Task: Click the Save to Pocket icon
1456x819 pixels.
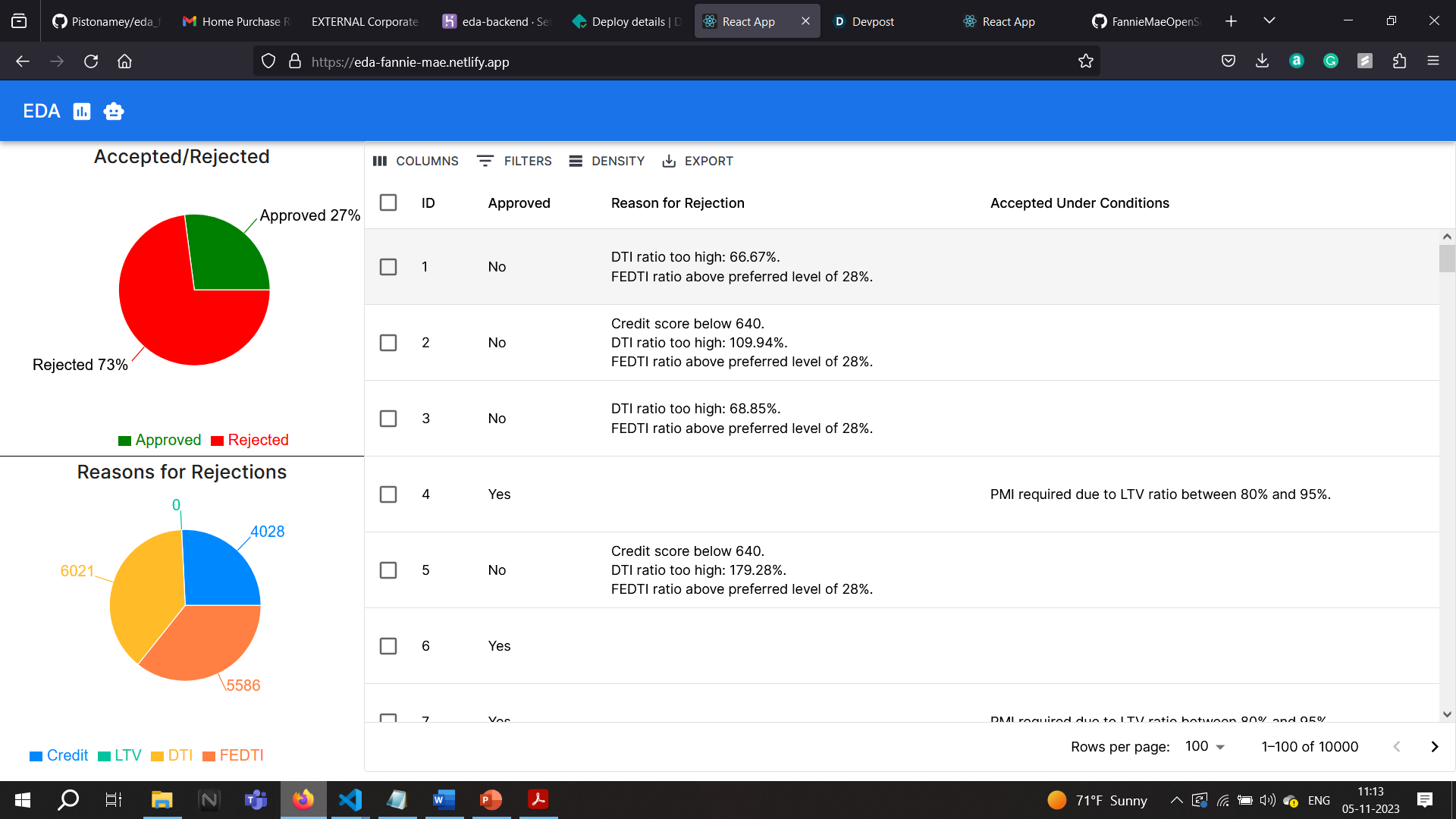Action: (x=1228, y=61)
